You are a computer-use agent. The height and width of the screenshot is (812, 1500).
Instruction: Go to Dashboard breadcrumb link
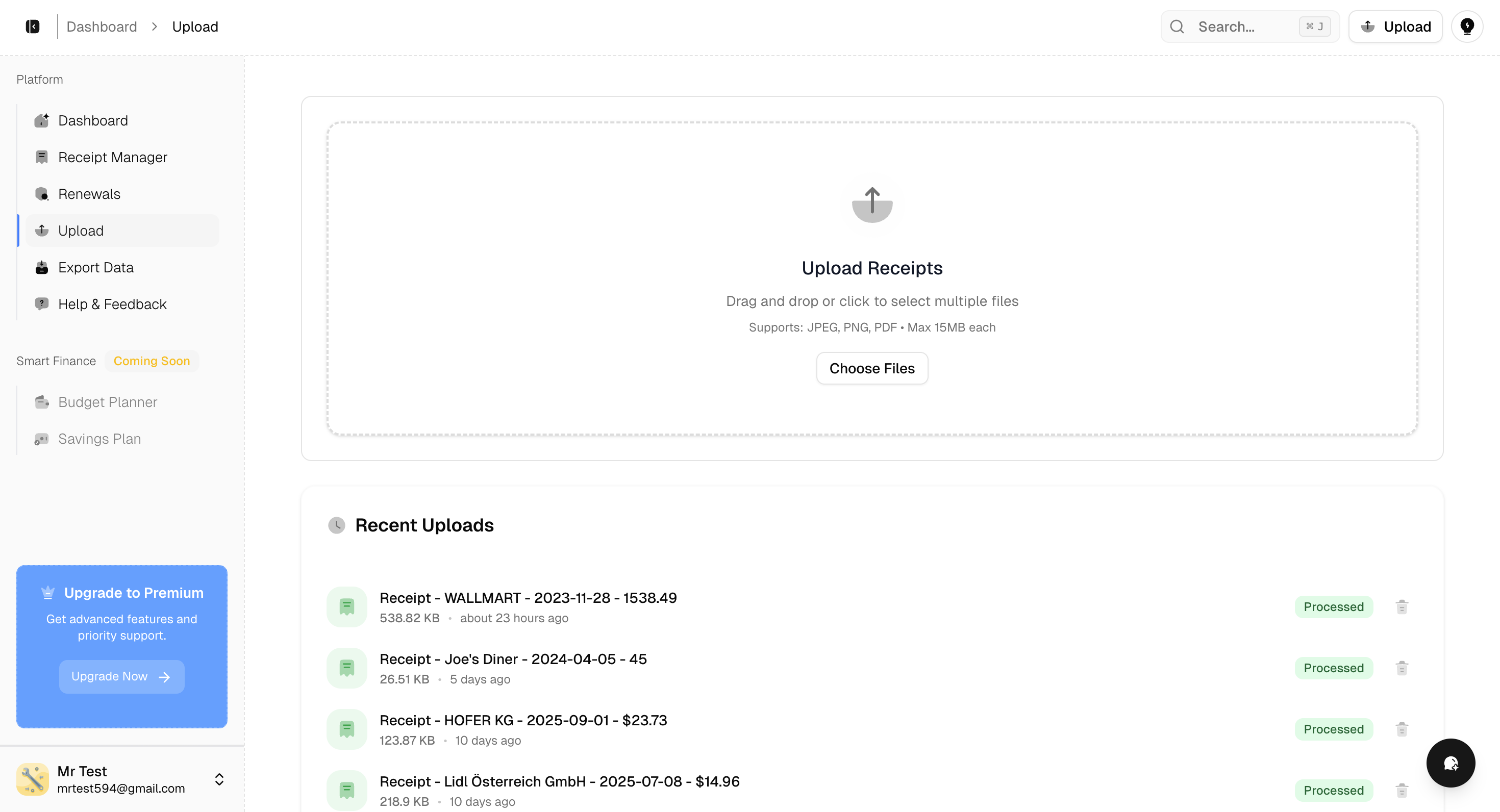pyautogui.click(x=102, y=26)
